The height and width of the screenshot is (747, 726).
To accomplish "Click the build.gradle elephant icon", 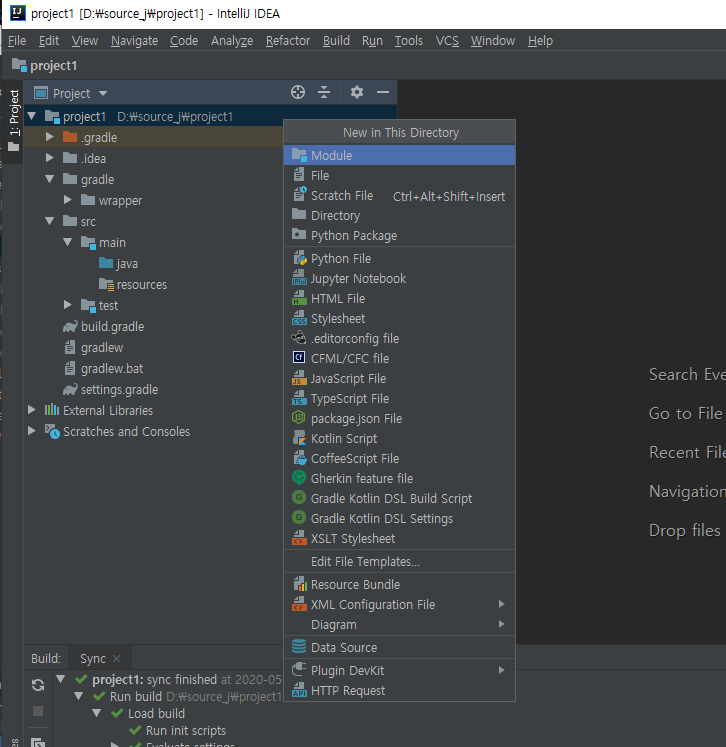I will tap(70, 327).
